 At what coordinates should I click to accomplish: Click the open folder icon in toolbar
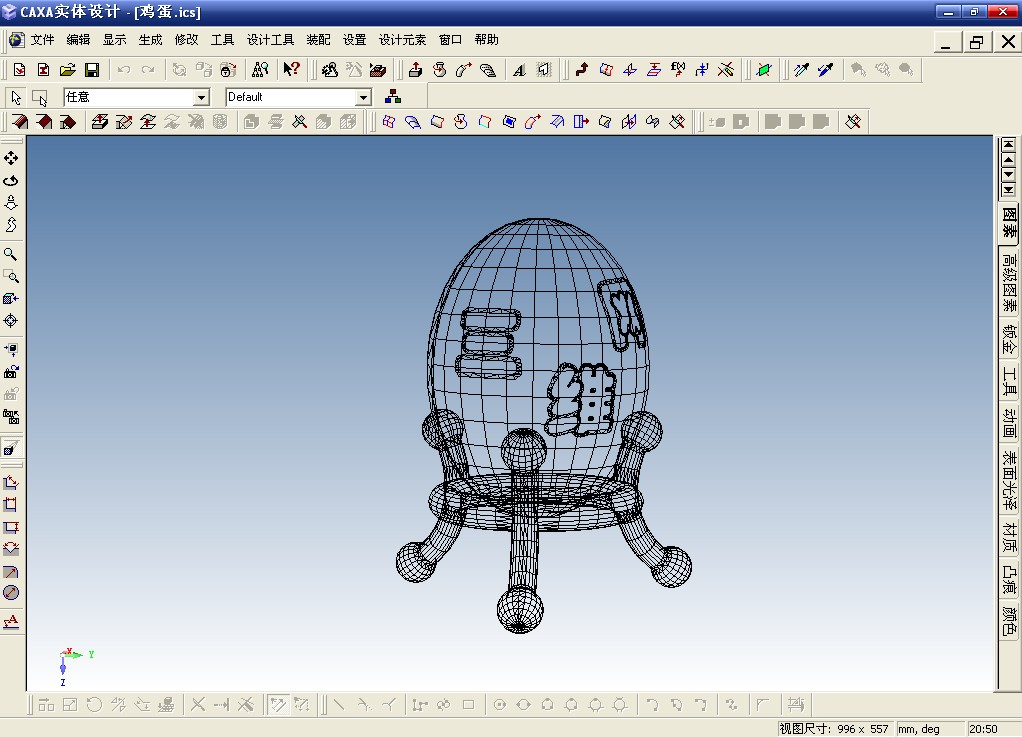pos(68,70)
